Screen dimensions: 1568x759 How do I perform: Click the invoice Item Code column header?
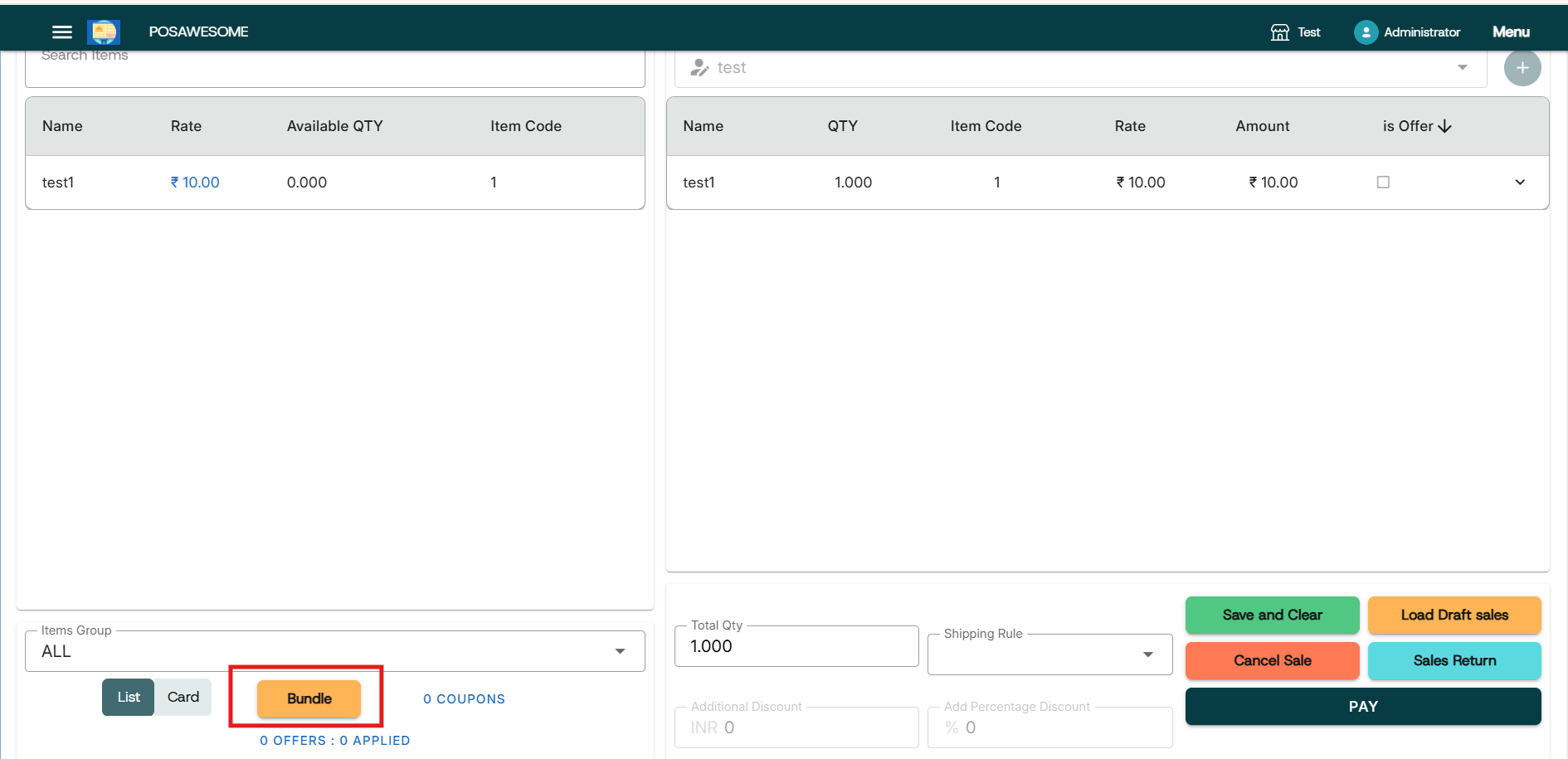(x=986, y=126)
